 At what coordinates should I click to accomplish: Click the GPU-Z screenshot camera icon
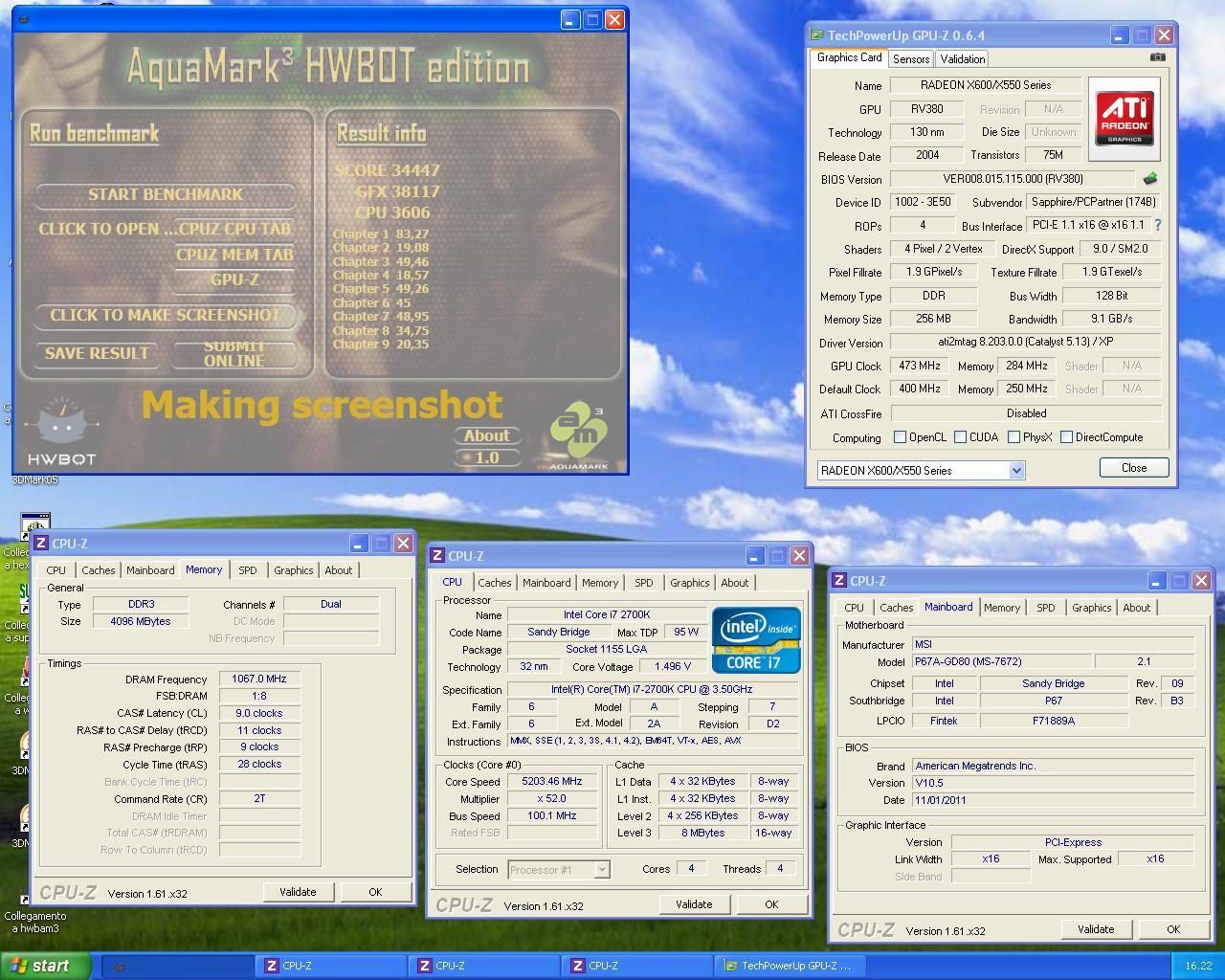click(1157, 57)
